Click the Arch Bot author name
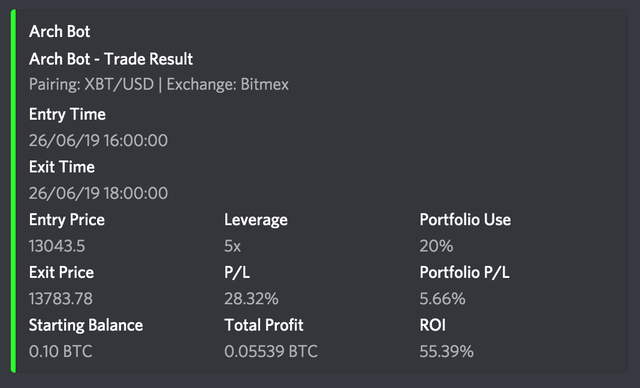Image resolution: width=640 pixels, height=388 pixels. (60, 32)
